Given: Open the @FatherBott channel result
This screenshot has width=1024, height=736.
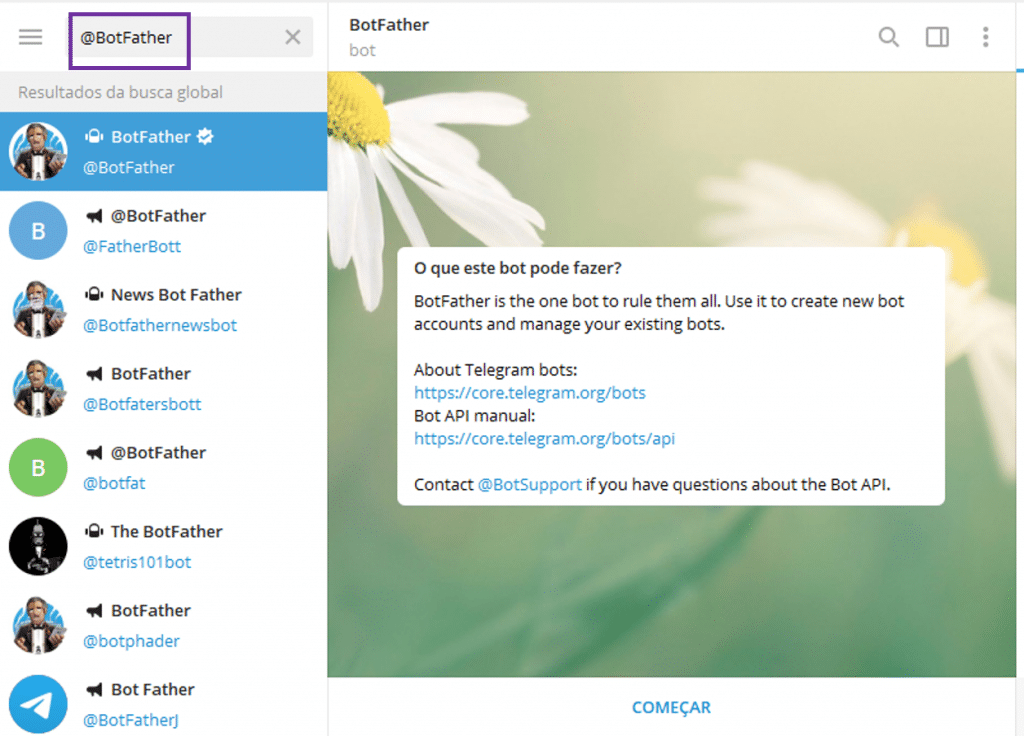Looking at the screenshot, I should [x=163, y=230].
